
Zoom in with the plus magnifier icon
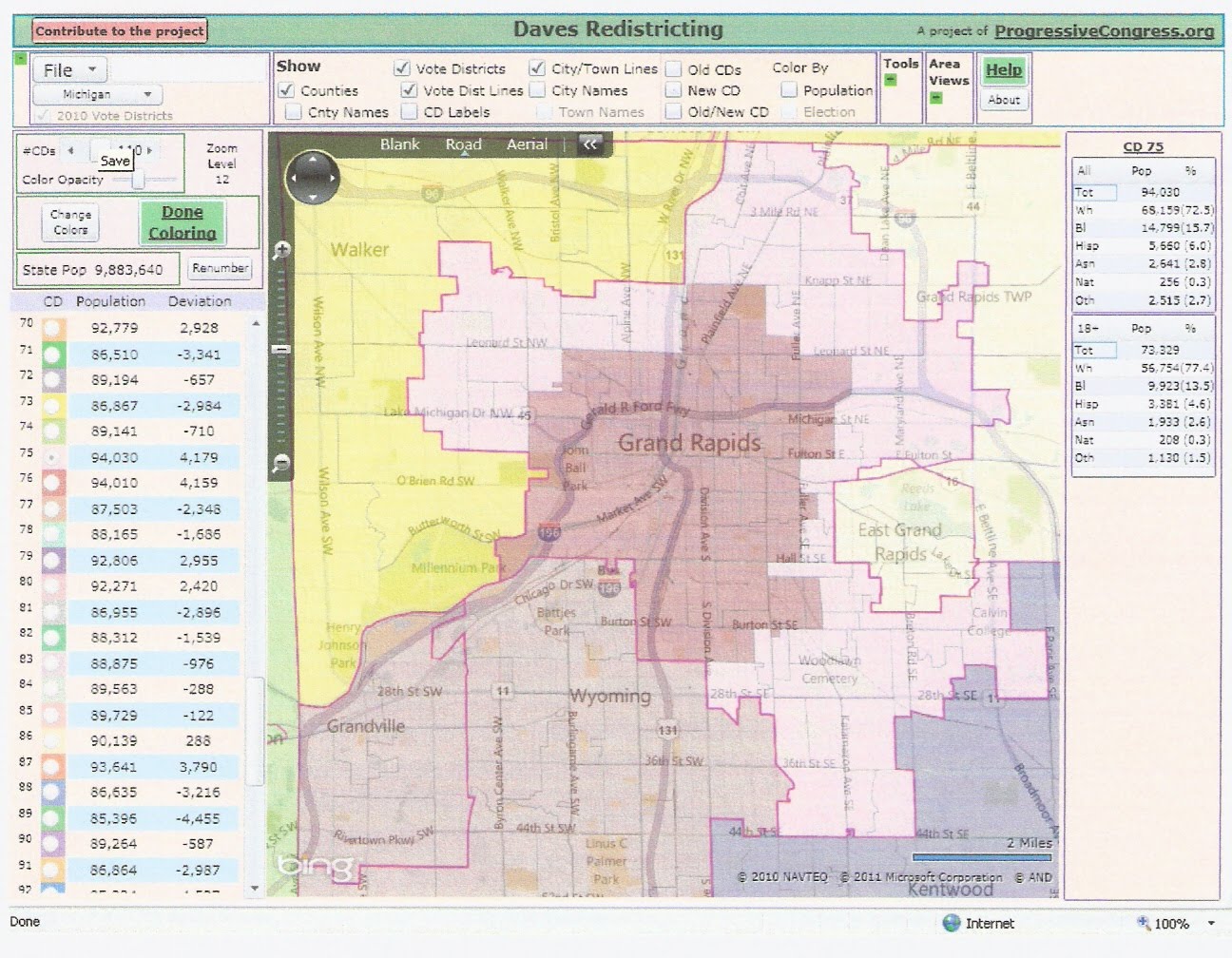[x=281, y=251]
